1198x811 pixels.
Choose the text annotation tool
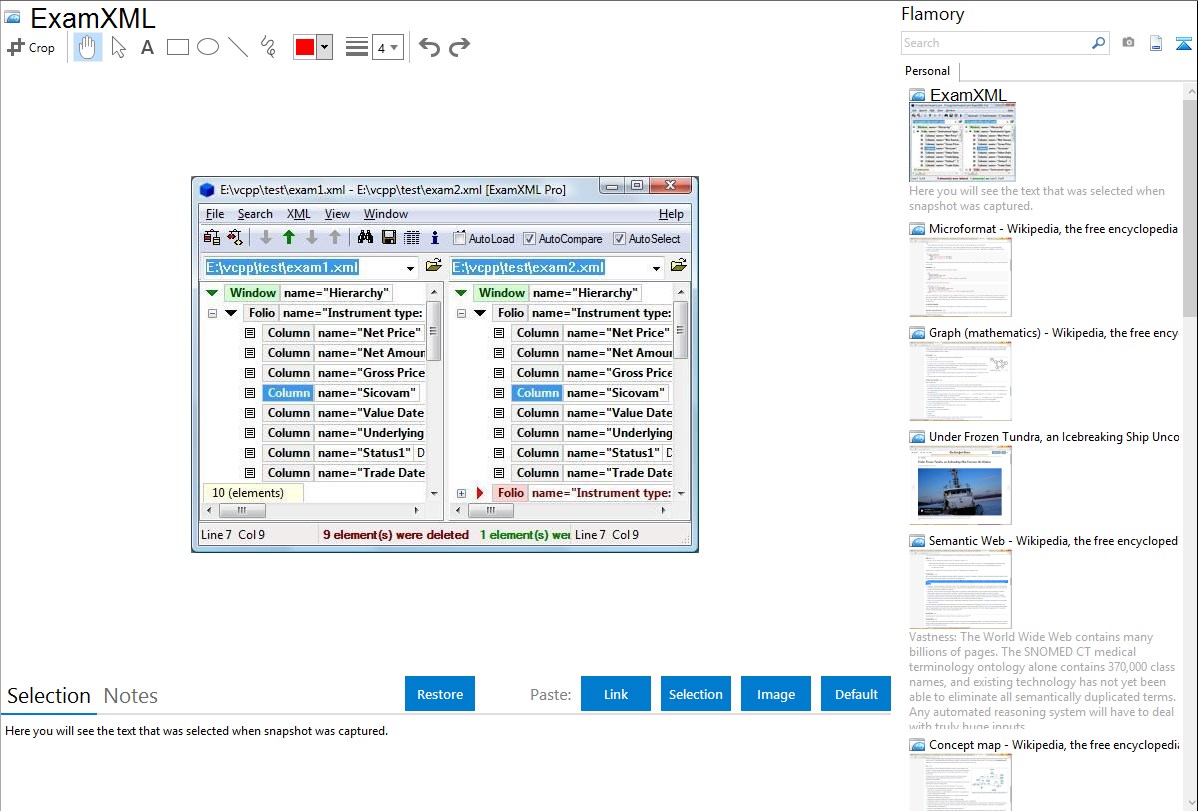(x=147, y=47)
